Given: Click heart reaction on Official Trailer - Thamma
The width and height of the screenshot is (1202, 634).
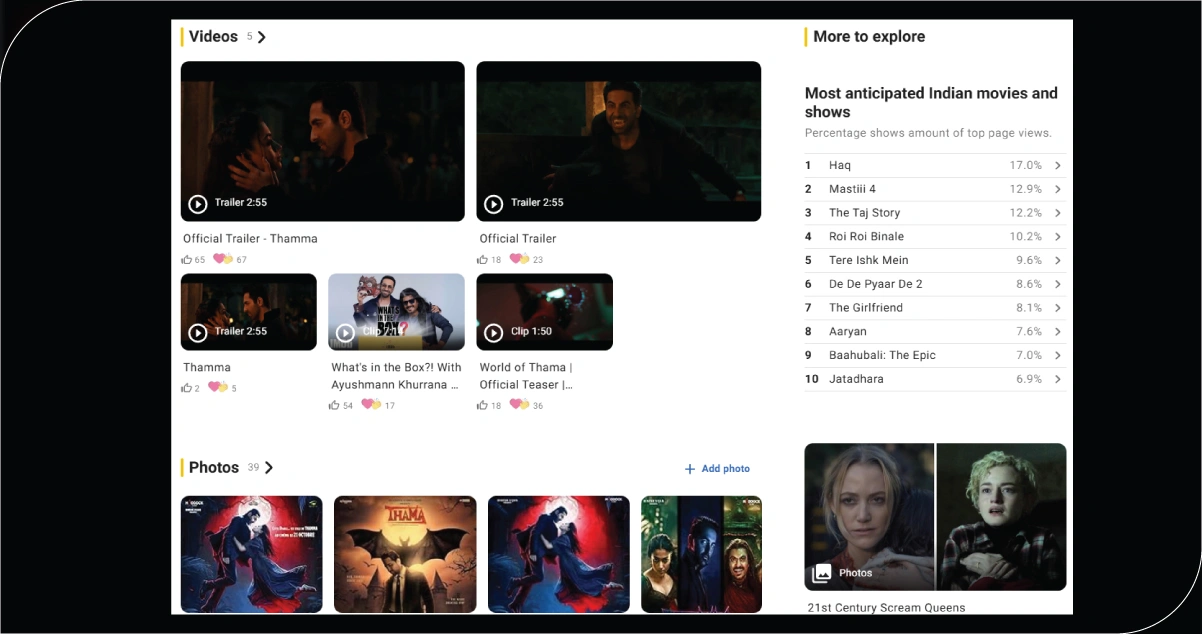Looking at the screenshot, I should (221, 260).
